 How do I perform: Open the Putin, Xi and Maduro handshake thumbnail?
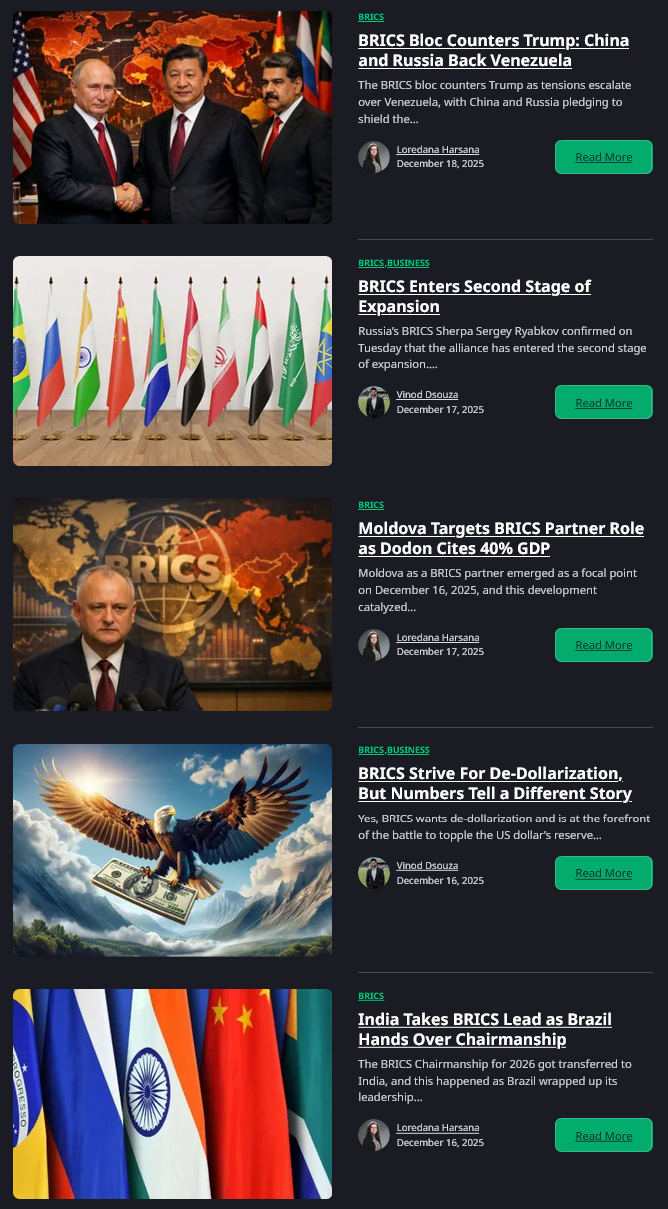(x=172, y=117)
